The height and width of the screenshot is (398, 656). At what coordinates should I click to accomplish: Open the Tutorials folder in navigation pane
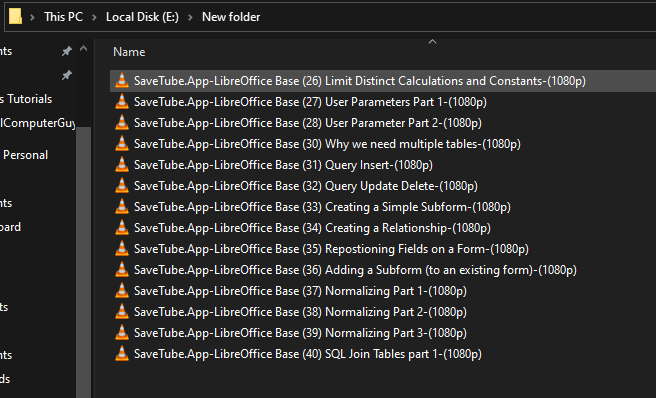tap(26, 99)
